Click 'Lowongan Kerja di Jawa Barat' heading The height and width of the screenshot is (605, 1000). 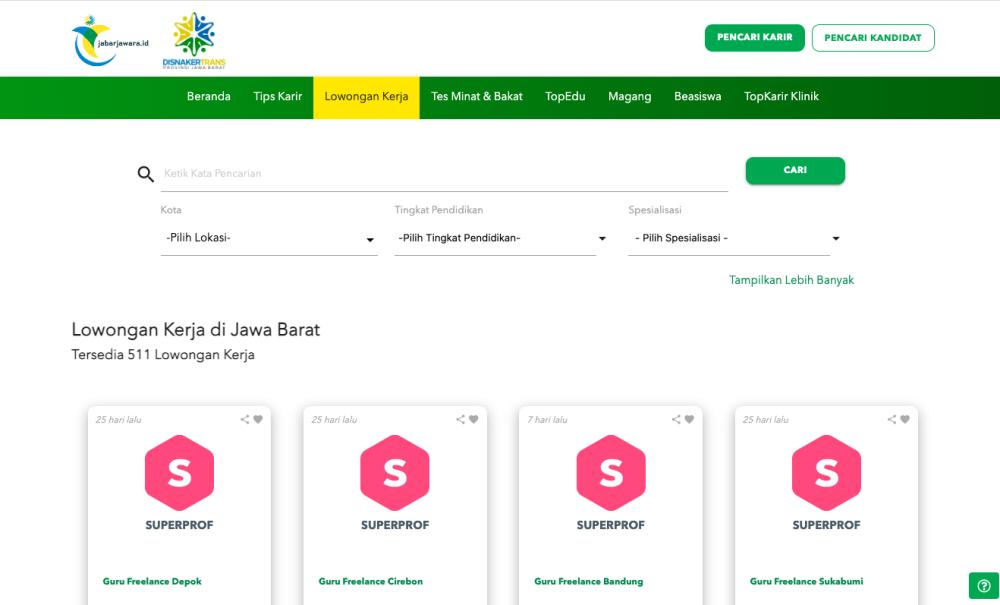[196, 330]
